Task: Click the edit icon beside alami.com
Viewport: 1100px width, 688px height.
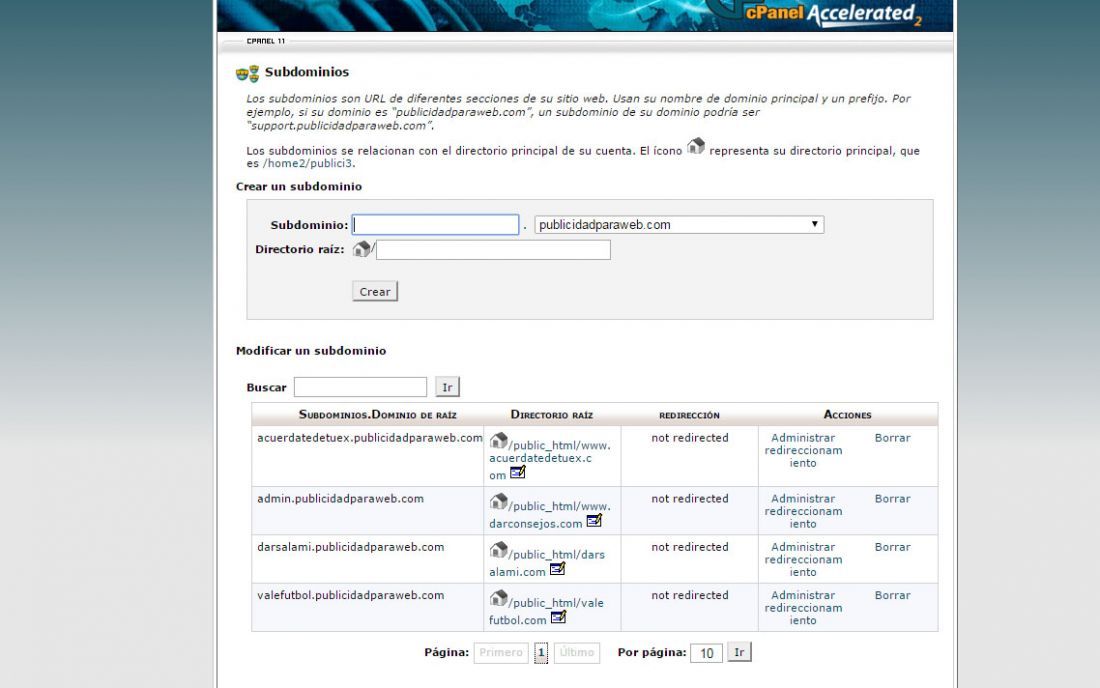Action: pyautogui.click(x=557, y=569)
